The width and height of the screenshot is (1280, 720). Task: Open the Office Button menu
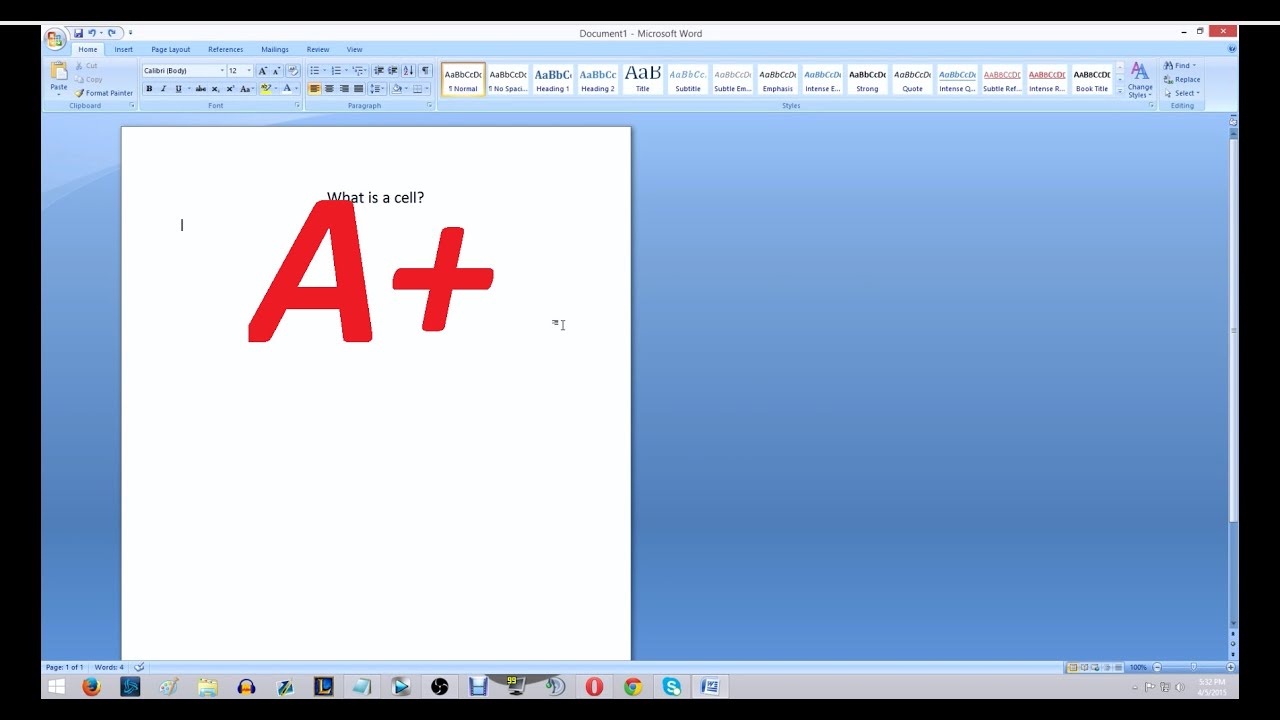tap(55, 39)
